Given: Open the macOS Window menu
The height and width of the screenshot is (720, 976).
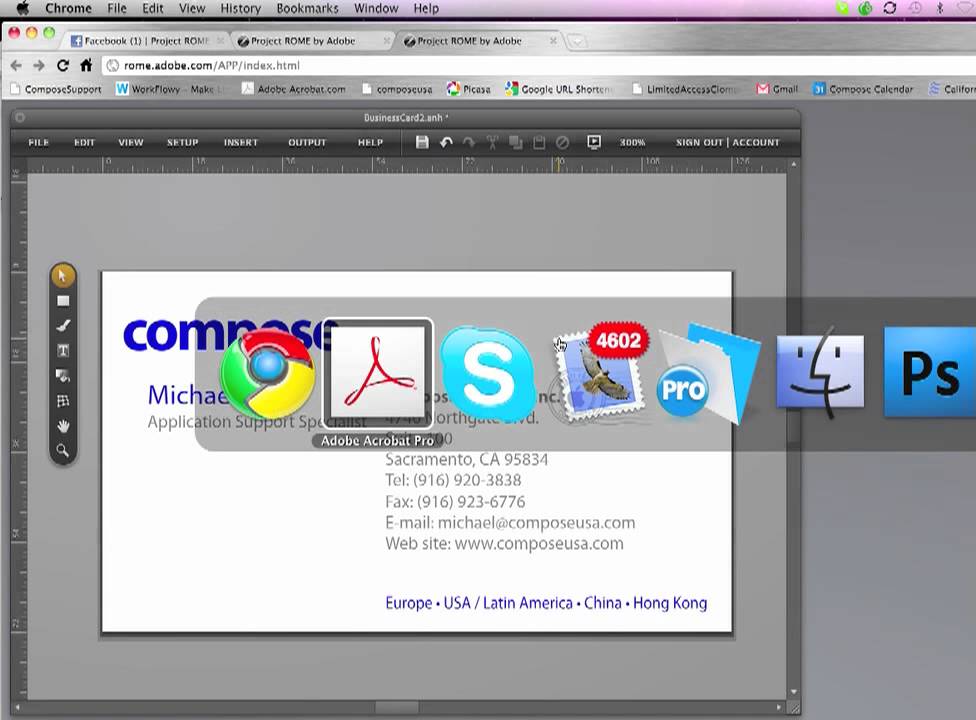Looking at the screenshot, I should [x=376, y=9].
